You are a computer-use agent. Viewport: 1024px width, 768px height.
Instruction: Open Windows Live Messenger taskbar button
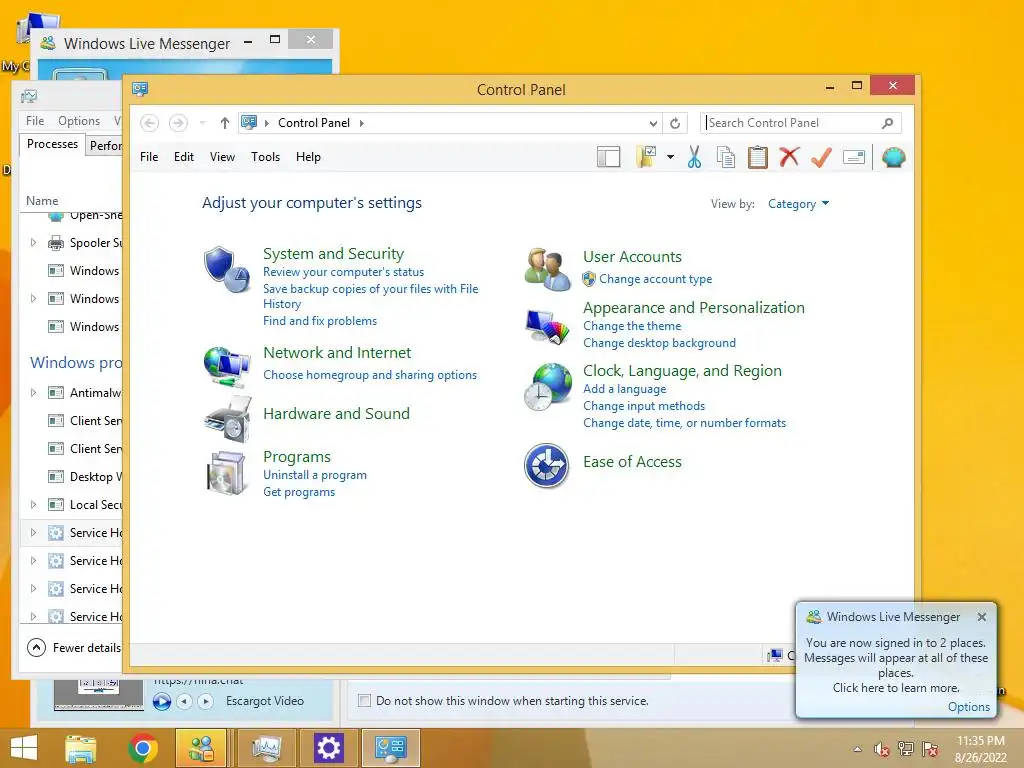pyautogui.click(x=200, y=748)
